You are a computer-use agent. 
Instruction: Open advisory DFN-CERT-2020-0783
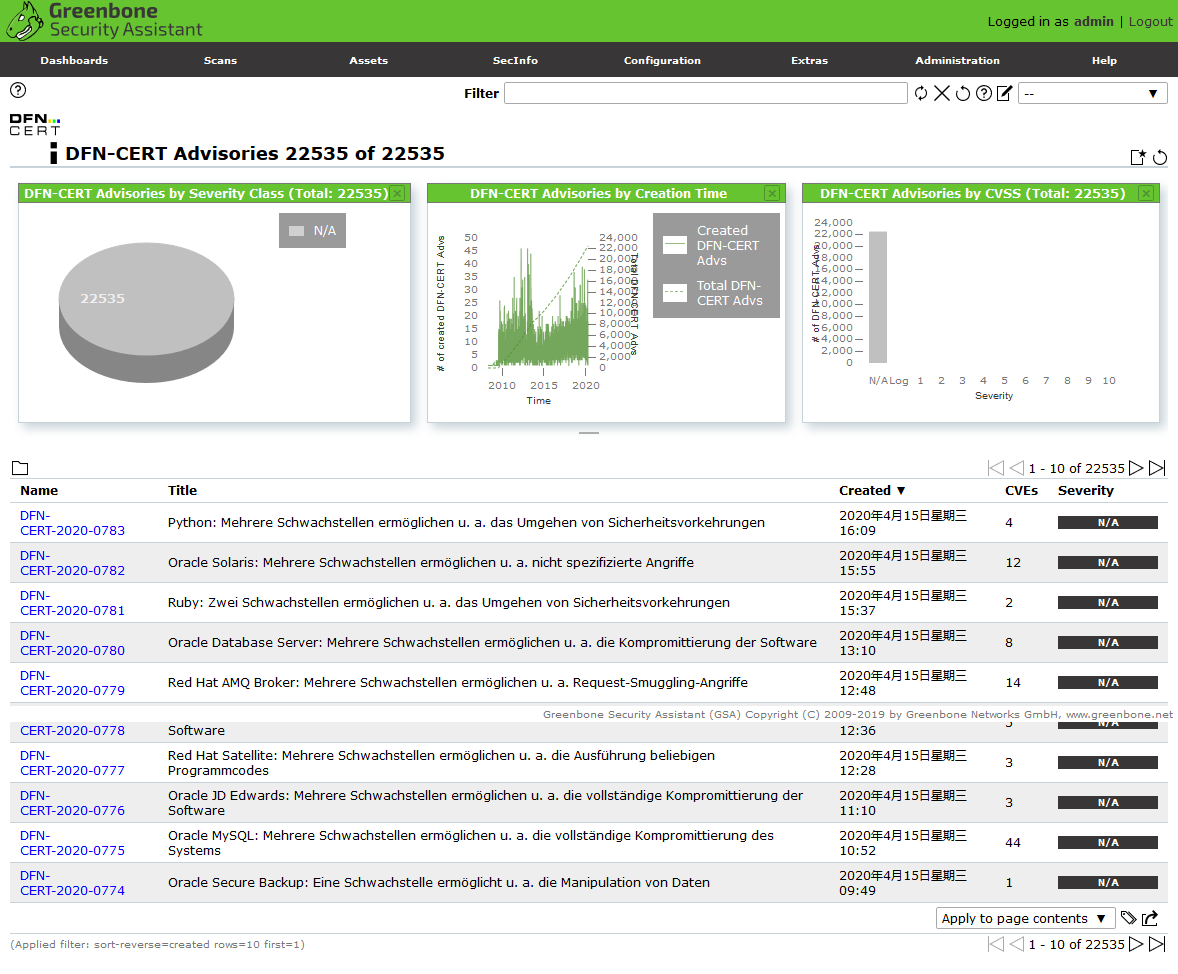72,523
